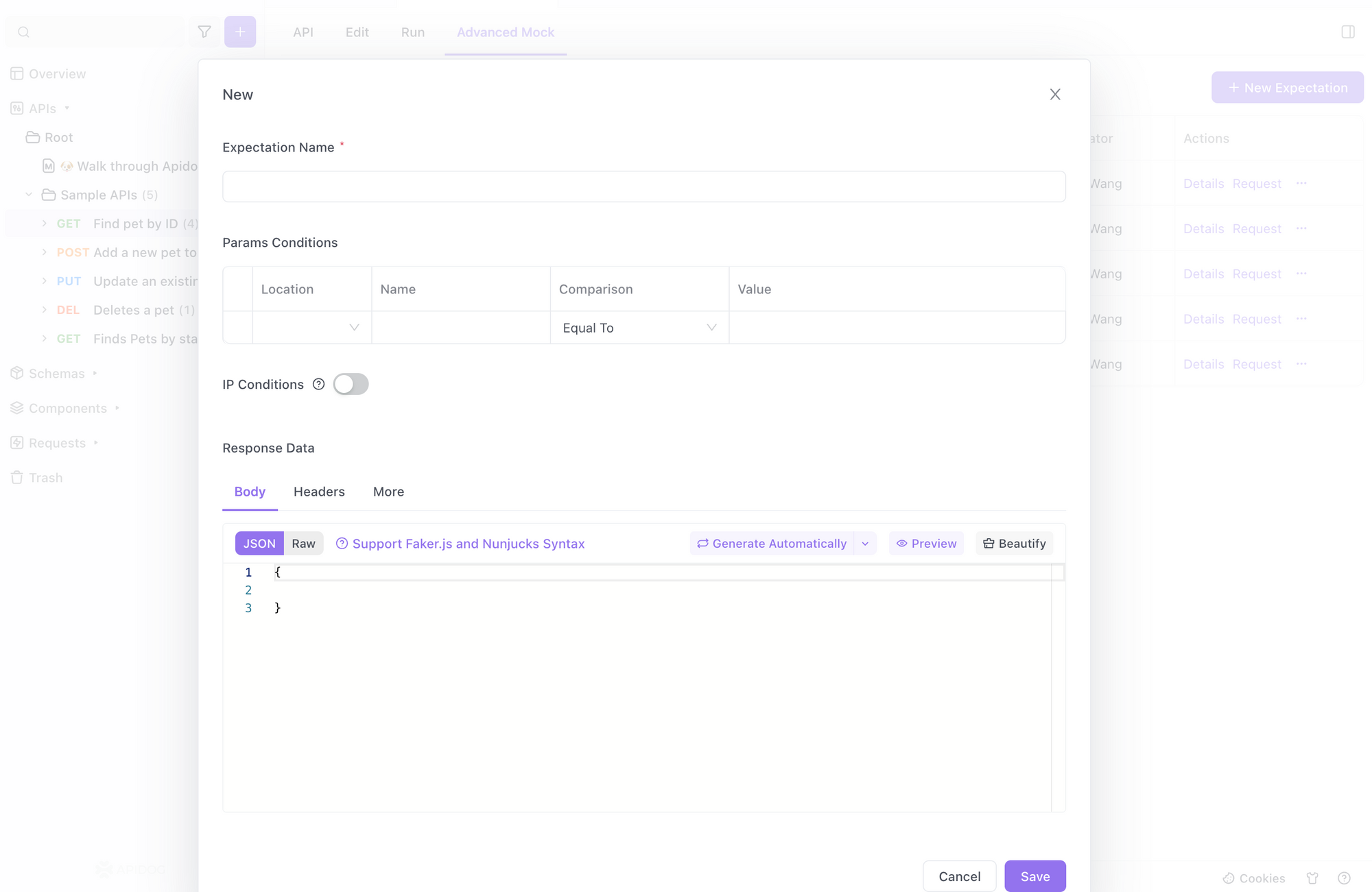Expand the GET Find pet by ID item
Screen dimensions: 1372x892
44,224
